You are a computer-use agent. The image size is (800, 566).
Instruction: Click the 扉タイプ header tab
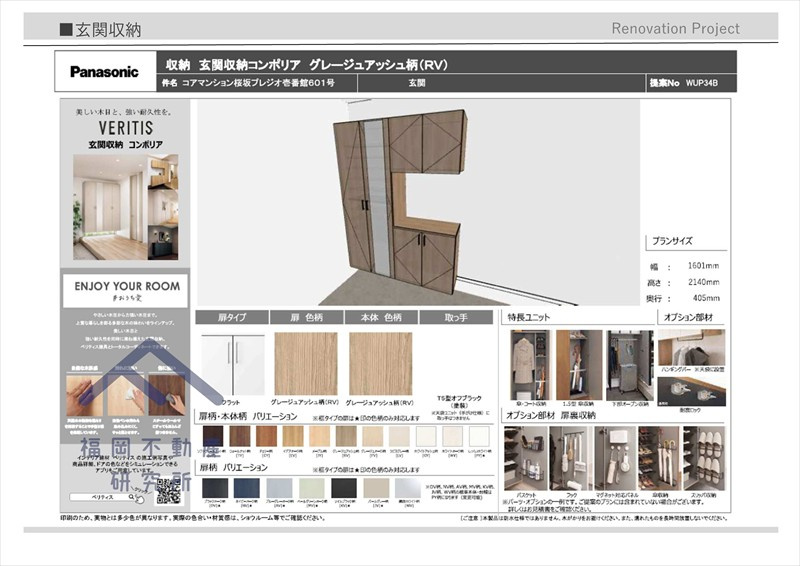(x=232, y=317)
